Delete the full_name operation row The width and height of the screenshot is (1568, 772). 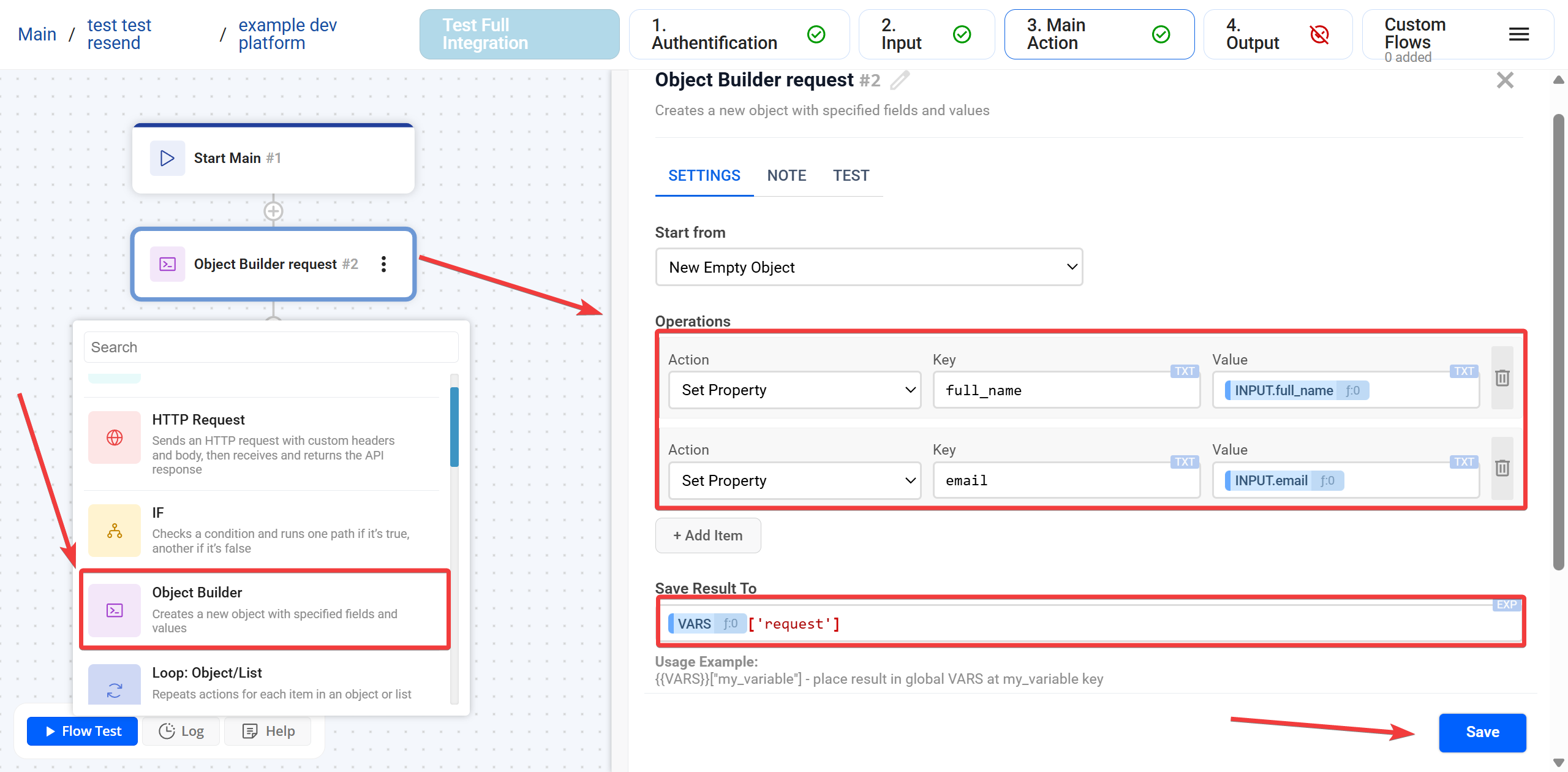pos(1502,378)
